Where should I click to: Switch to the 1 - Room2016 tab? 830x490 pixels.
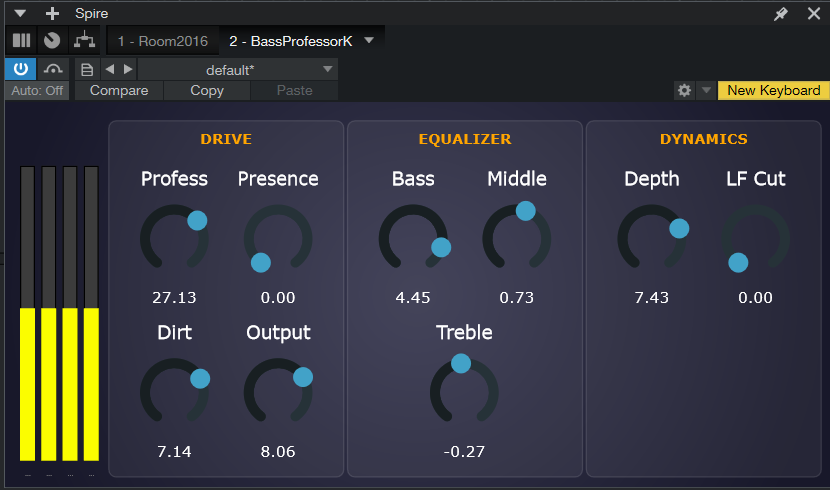163,41
